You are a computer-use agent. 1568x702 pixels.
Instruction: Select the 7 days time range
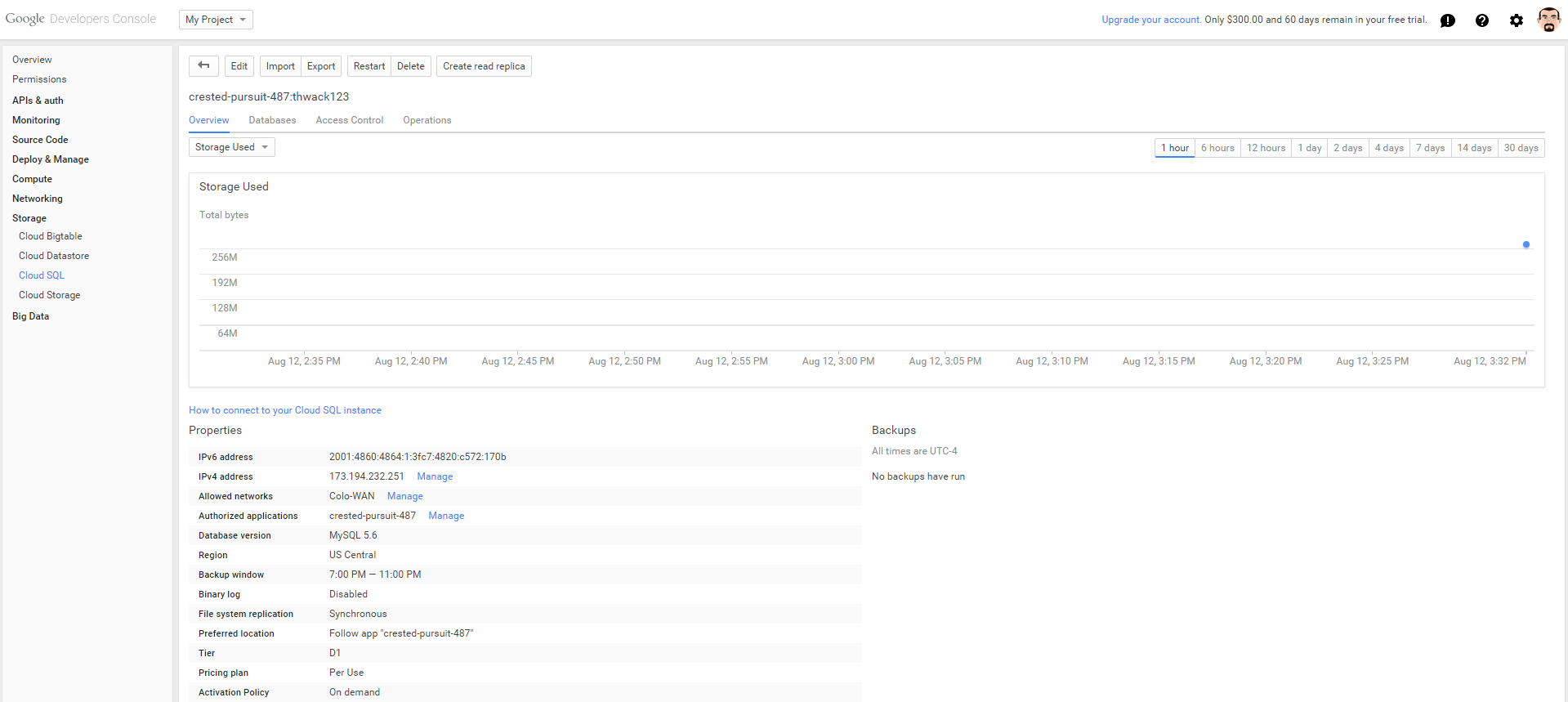point(1431,148)
